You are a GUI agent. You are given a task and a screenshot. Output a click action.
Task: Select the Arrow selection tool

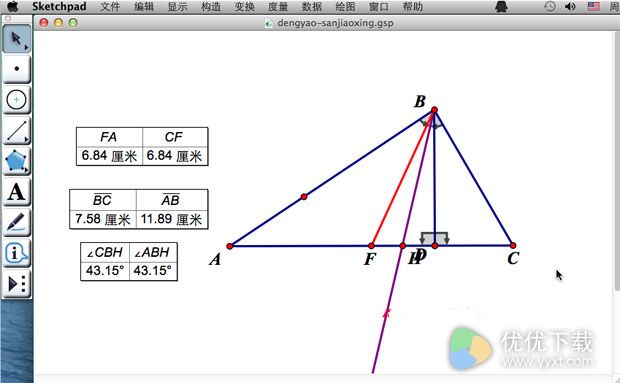coord(17,39)
